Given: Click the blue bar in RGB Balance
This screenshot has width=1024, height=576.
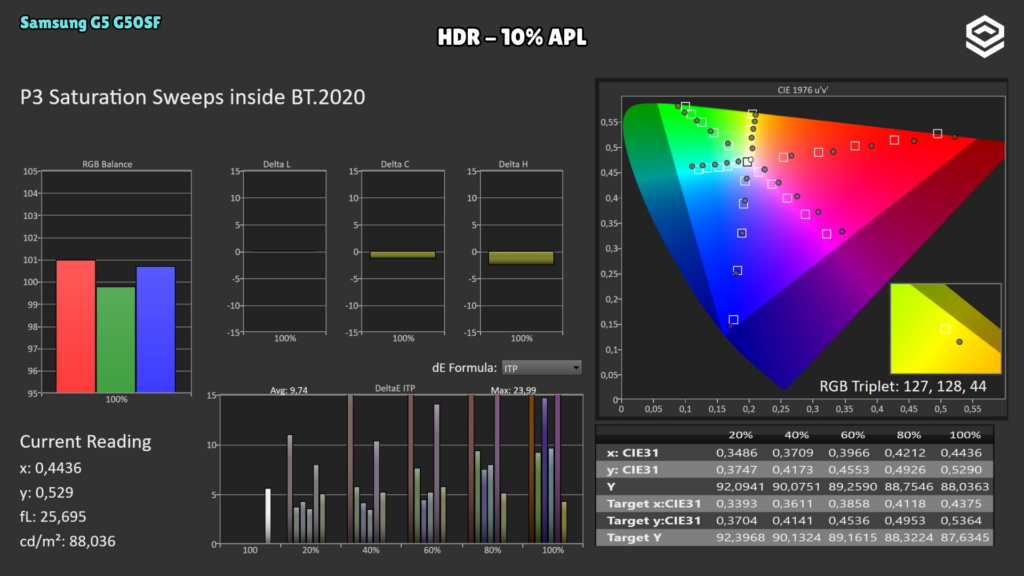Looking at the screenshot, I should 155,330.
